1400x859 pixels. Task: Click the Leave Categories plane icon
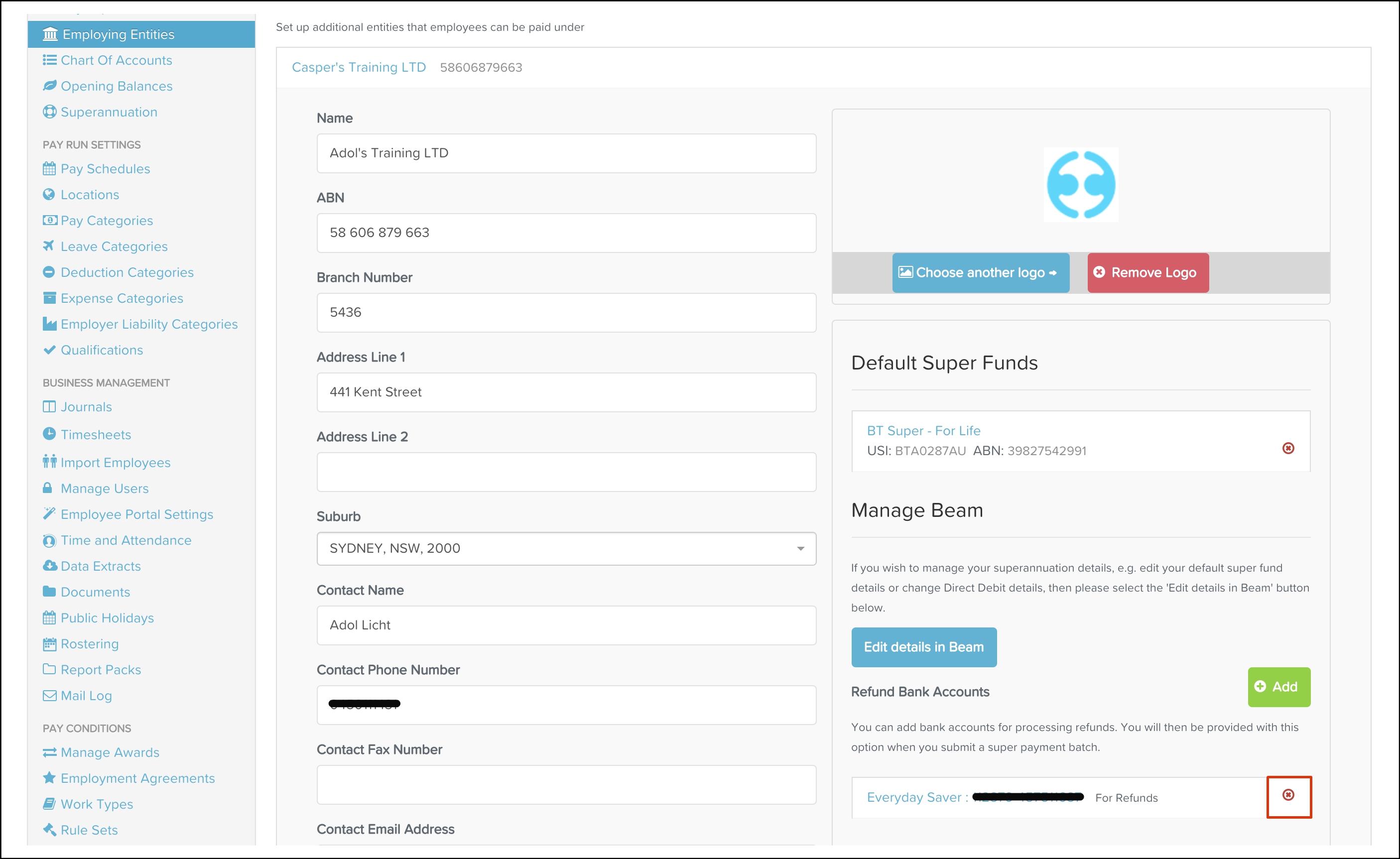[x=49, y=246]
